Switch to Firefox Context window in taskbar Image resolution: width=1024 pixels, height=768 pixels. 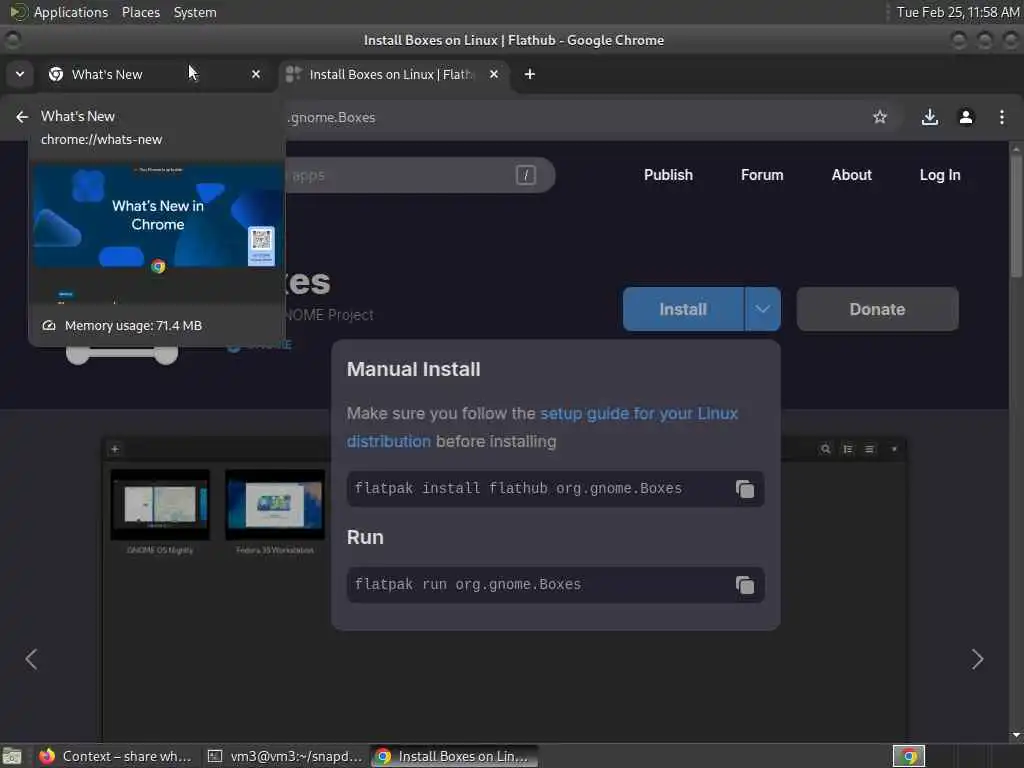(115, 756)
